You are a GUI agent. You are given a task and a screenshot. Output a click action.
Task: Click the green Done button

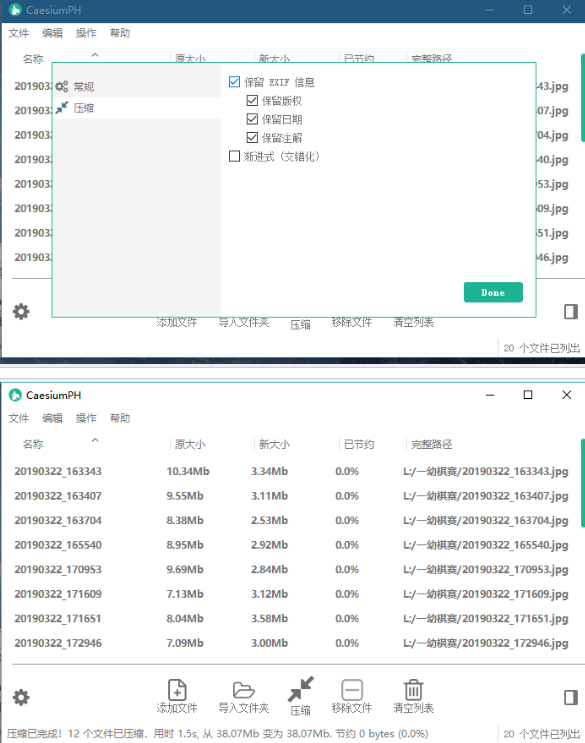point(493,292)
